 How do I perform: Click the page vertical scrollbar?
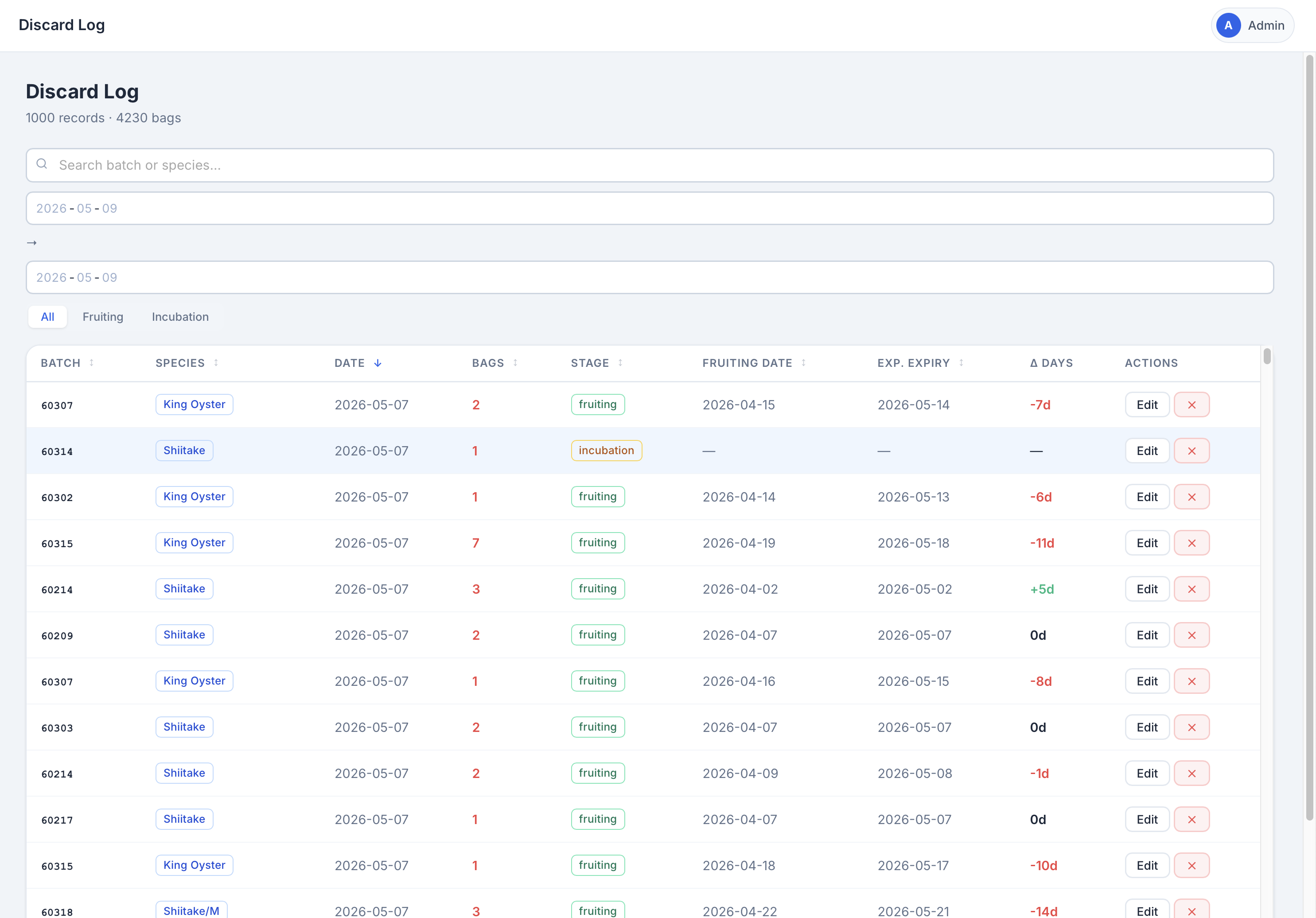[1309, 438]
